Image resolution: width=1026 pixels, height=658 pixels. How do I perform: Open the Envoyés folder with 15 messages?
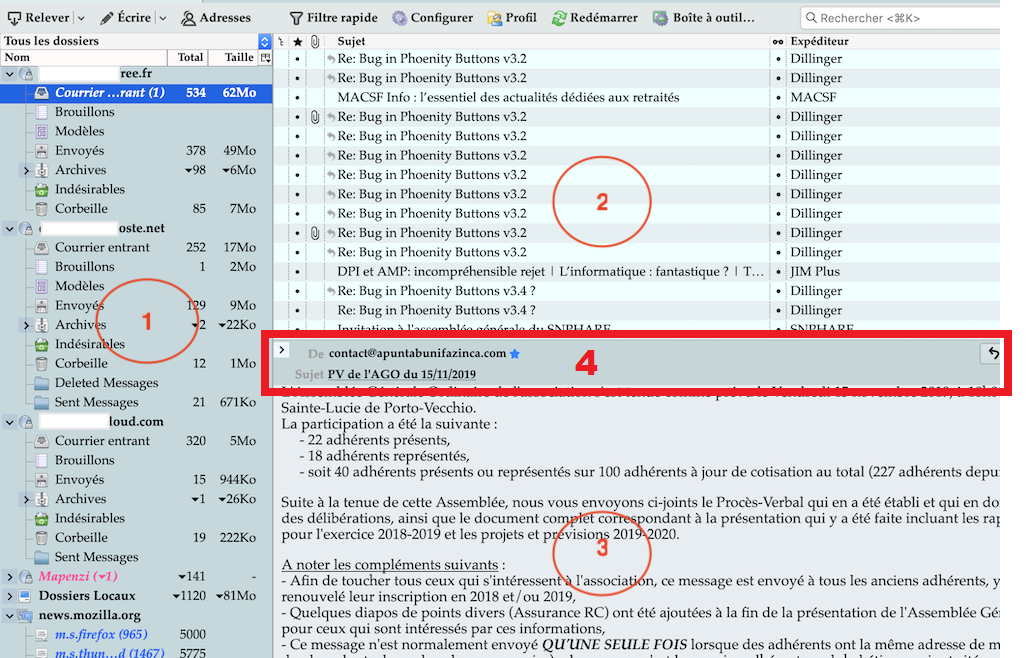(136, 479)
